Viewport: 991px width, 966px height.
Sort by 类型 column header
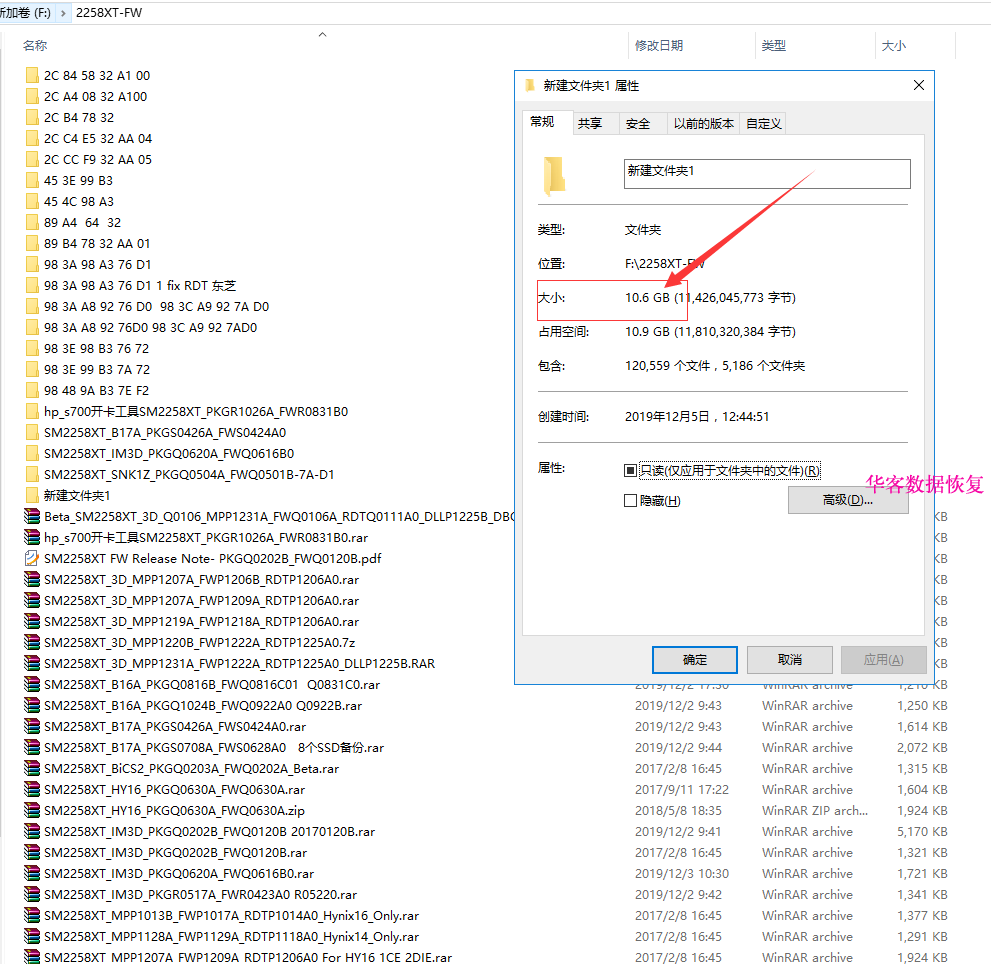774,46
